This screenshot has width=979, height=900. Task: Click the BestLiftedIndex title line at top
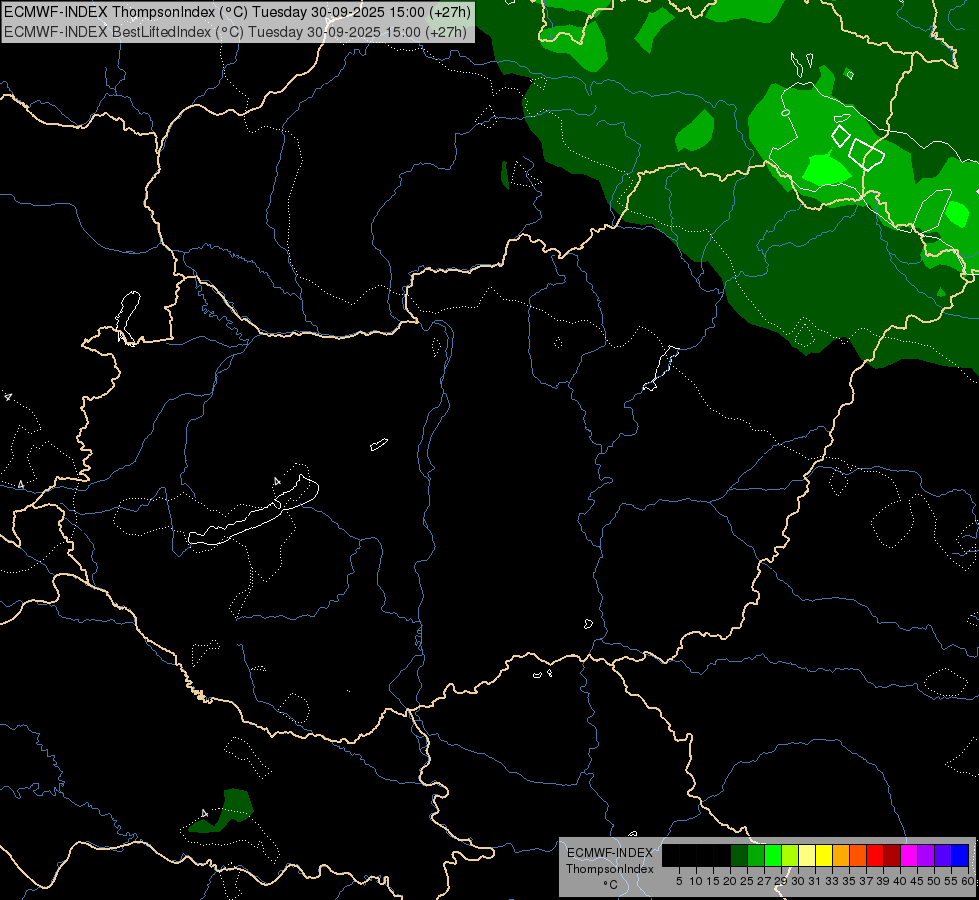tap(235, 31)
